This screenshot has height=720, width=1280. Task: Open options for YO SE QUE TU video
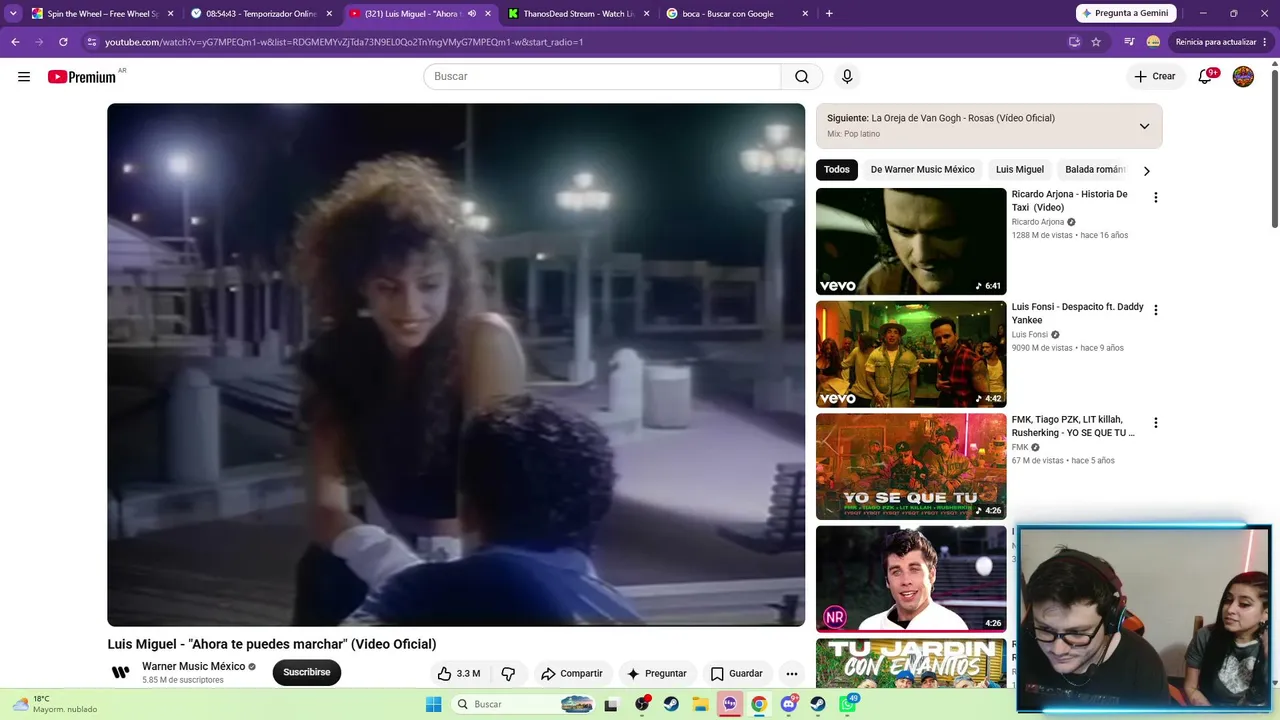(1155, 423)
